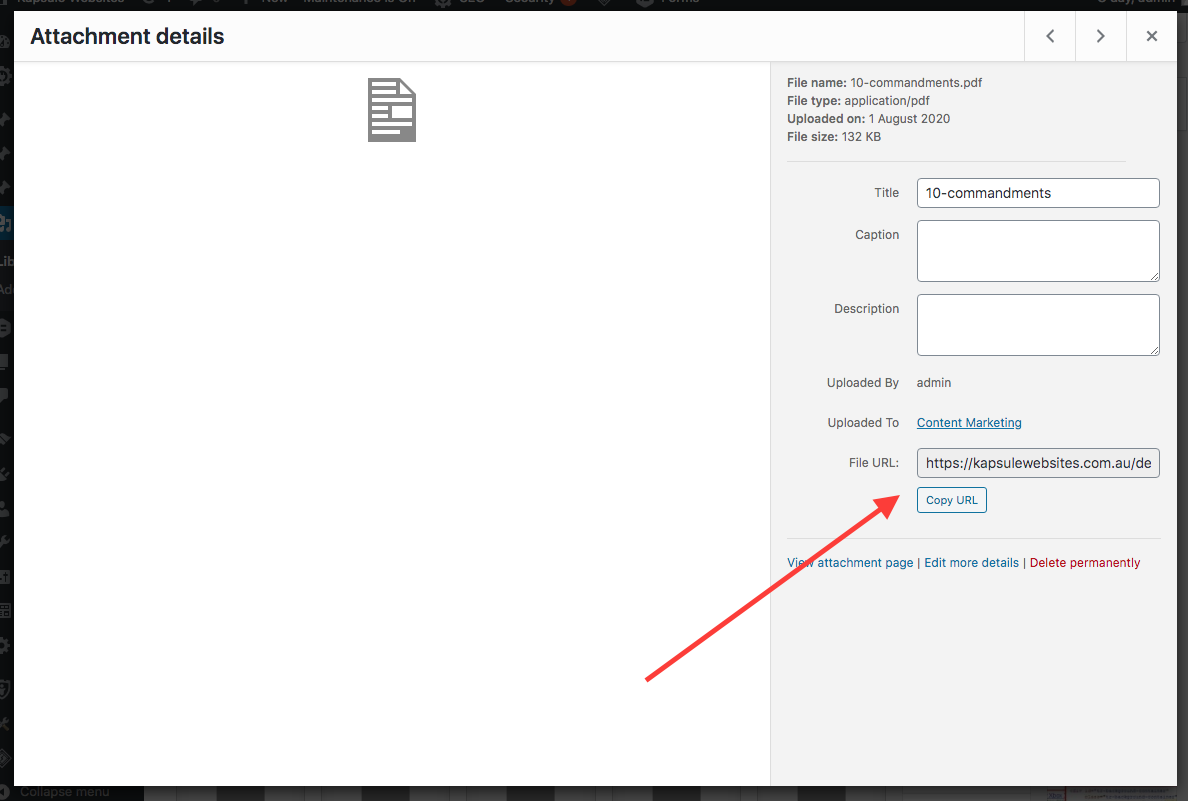Open the Content Marketing link
This screenshot has height=801, width=1188.
point(968,422)
